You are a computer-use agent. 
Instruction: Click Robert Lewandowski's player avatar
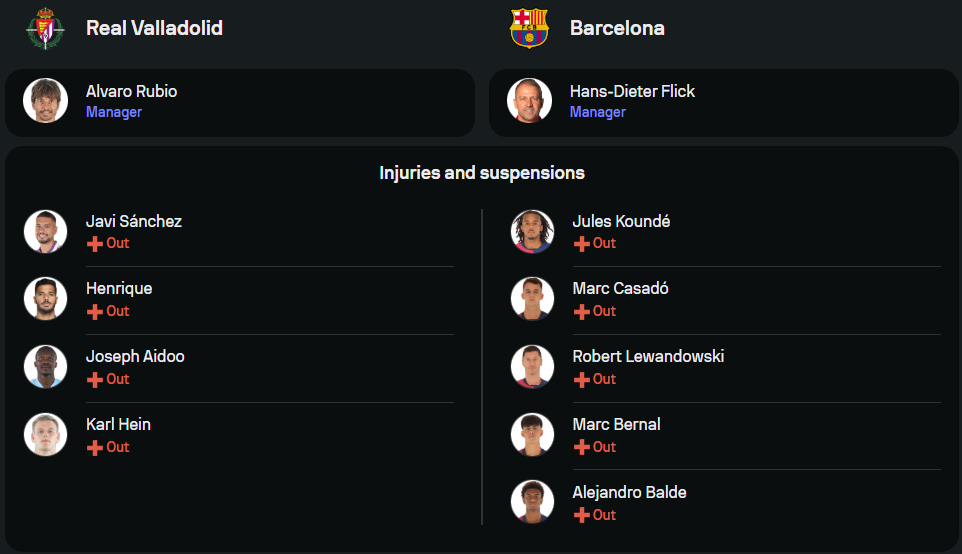point(532,367)
